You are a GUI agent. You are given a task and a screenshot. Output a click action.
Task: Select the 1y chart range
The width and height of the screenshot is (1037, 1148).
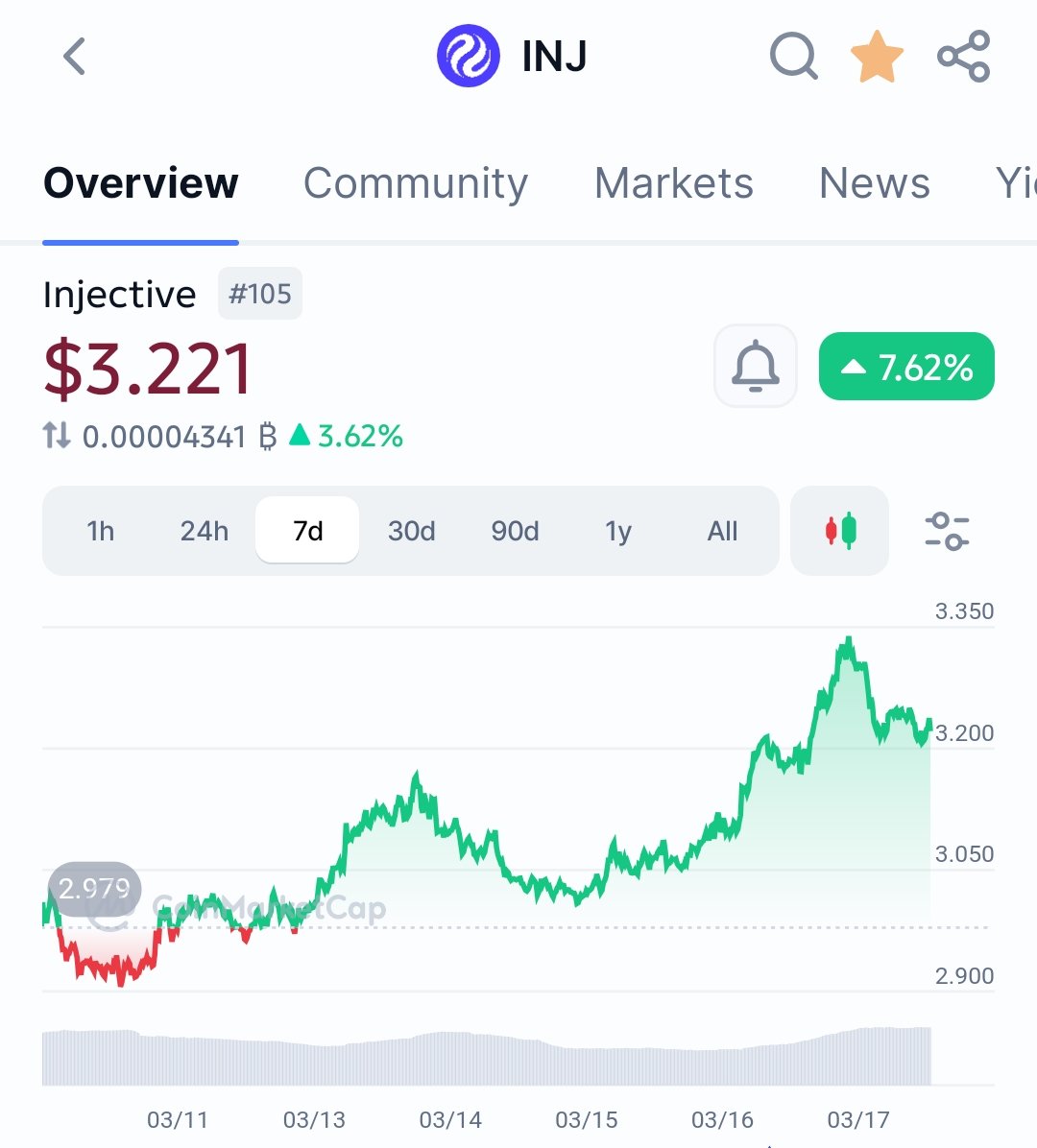[618, 531]
